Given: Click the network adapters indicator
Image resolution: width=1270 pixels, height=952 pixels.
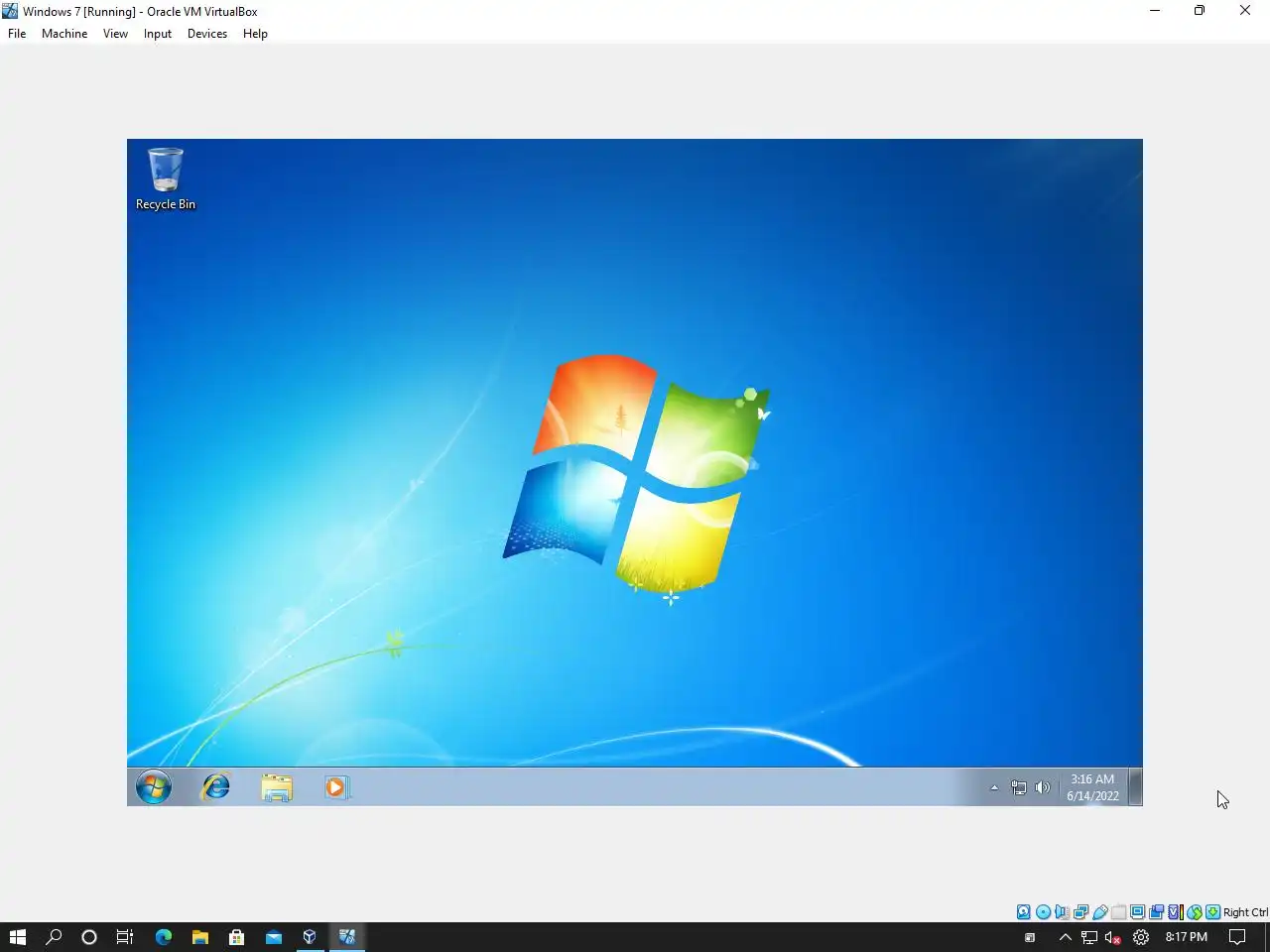Looking at the screenshot, I should click(x=1080, y=912).
